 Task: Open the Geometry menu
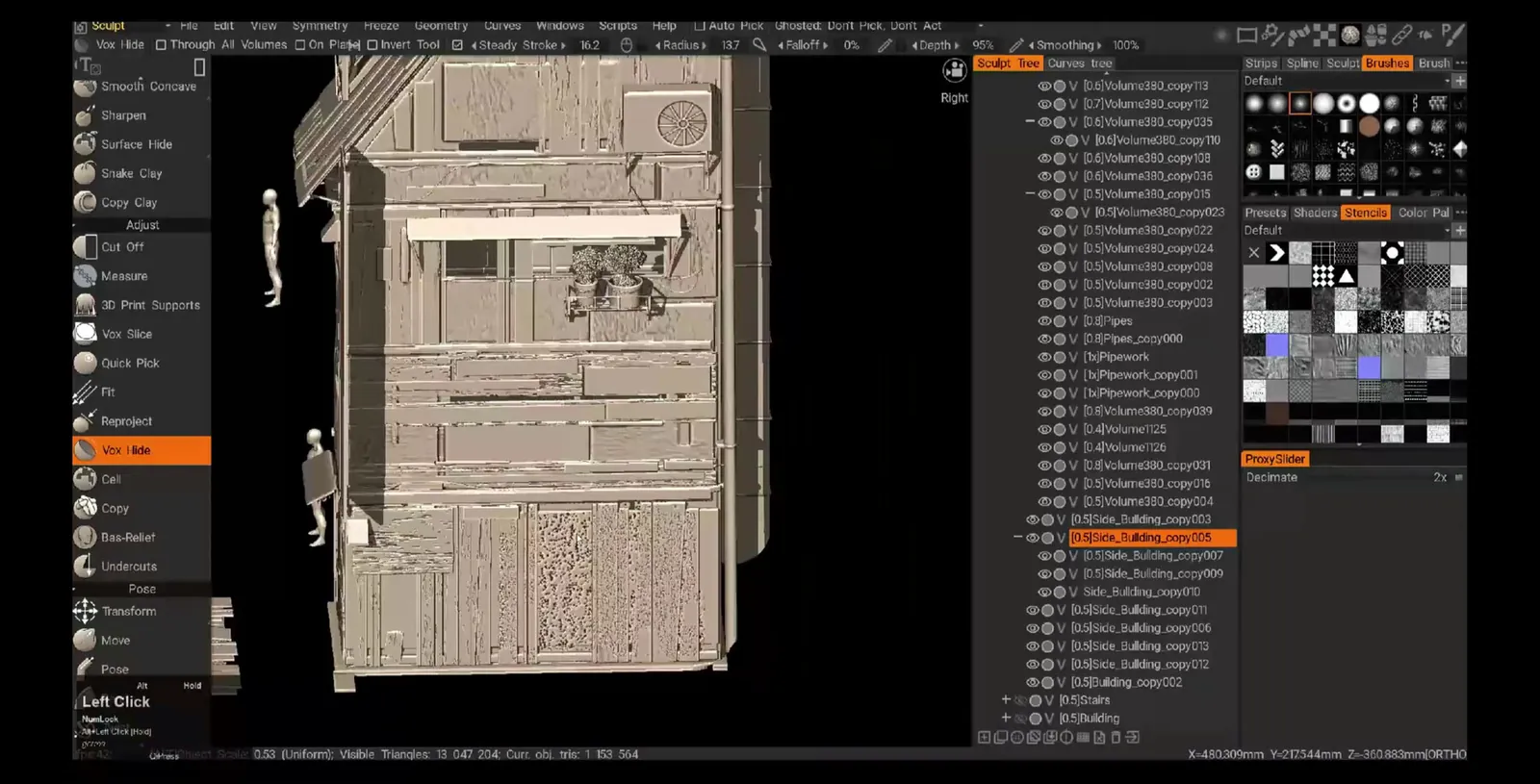click(441, 26)
